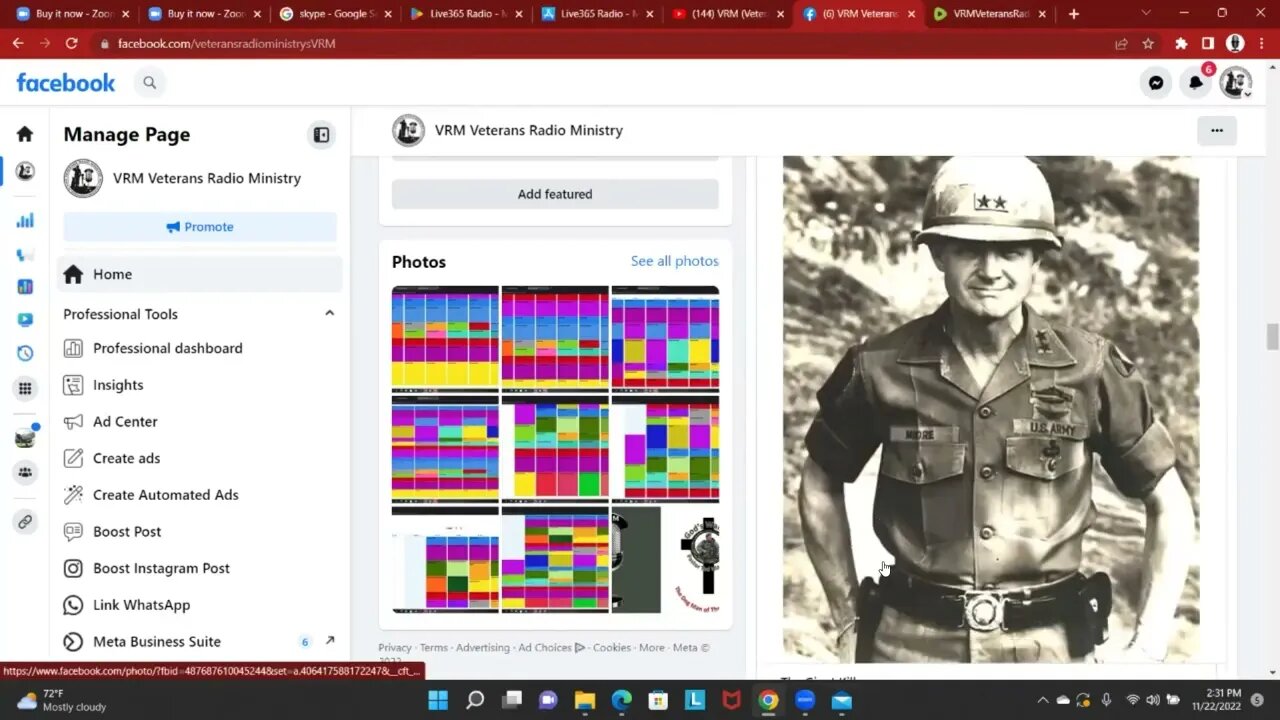Open planner chart icon in left rail
The image size is (1280, 720).
coord(25,287)
